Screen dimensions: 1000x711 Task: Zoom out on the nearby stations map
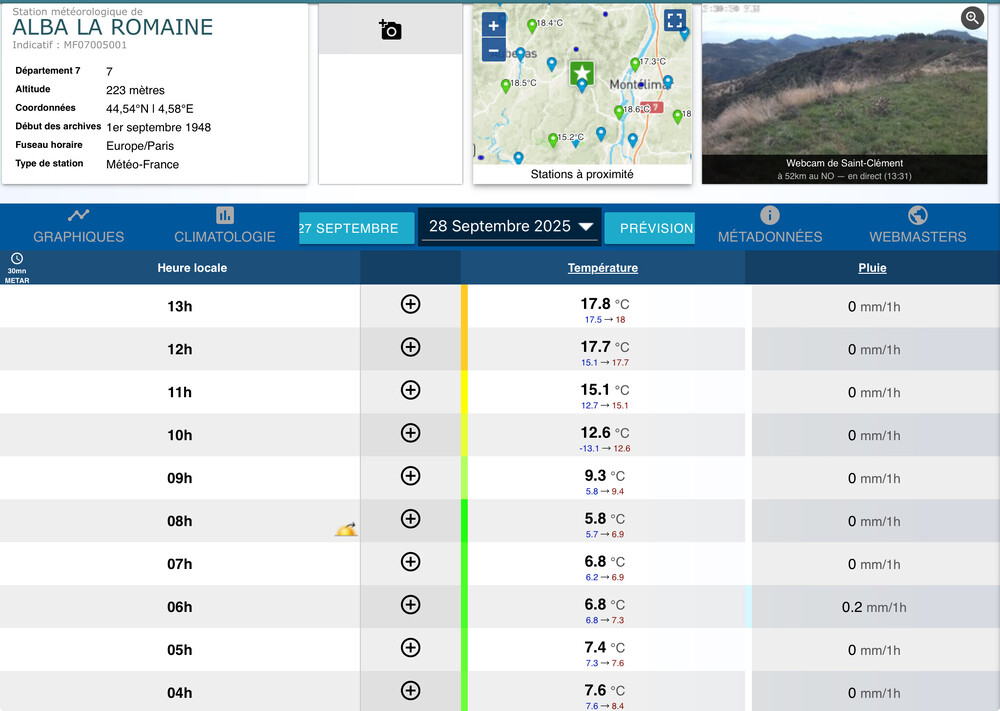click(x=493, y=50)
